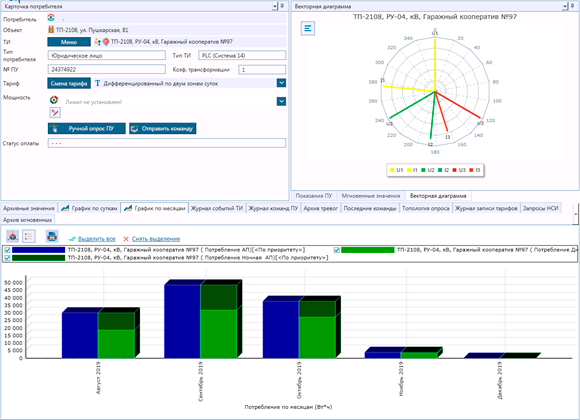The image size is (580, 420).
Task: Open Архив тревог tab
Action: pyautogui.click(x=321, y=208)
